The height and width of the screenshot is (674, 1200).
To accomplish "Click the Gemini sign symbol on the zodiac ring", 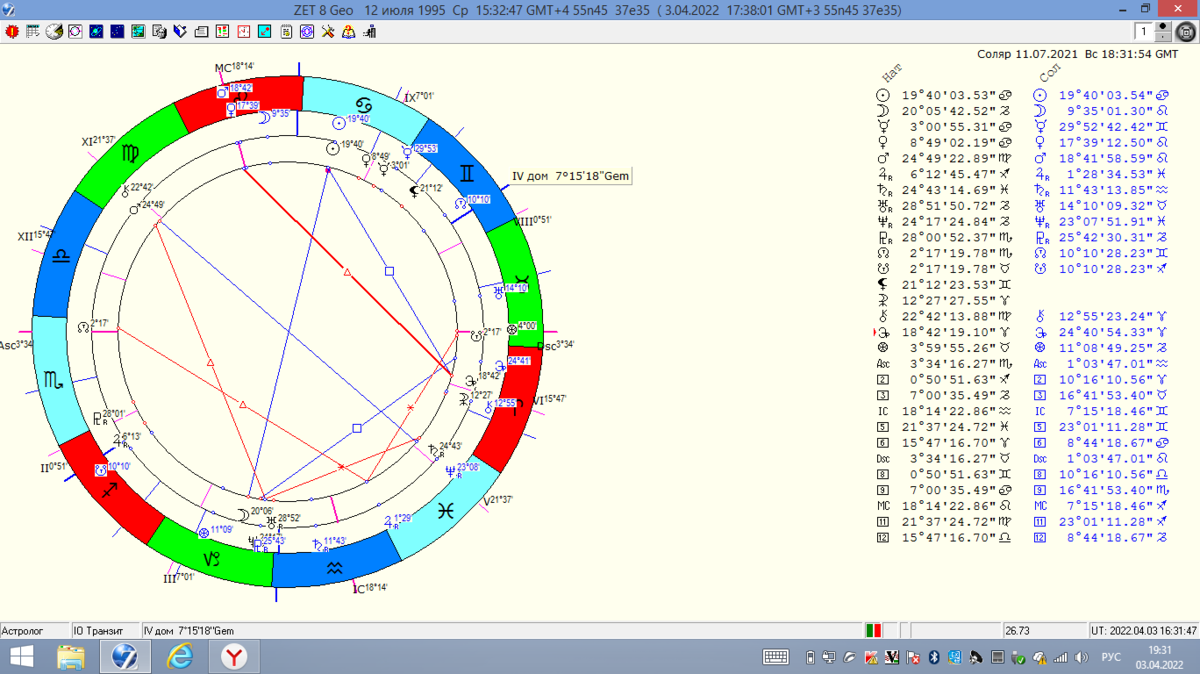I will click(x=467, y=174).
